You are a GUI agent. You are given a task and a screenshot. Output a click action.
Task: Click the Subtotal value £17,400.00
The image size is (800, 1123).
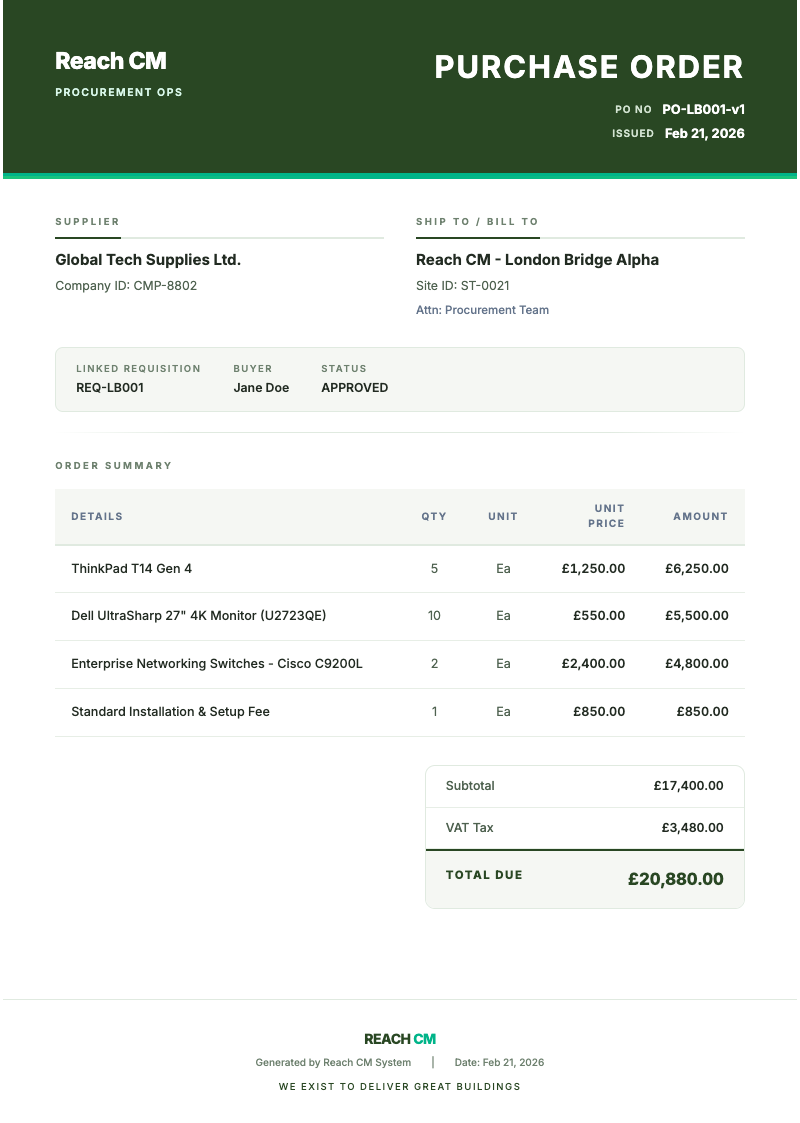pyautogui.click(x=688, y=785)
